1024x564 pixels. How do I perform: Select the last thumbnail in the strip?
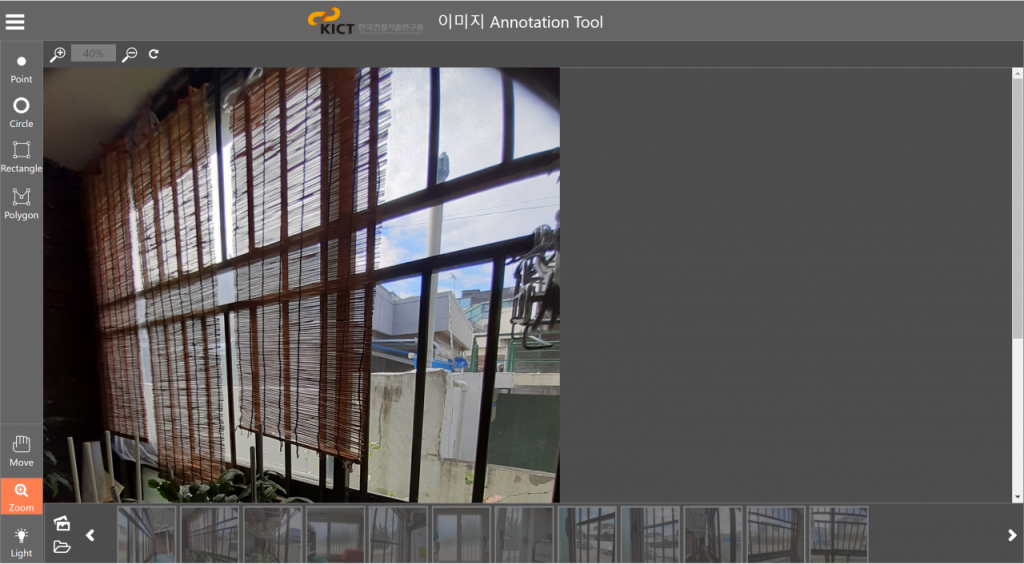point(838,534)
